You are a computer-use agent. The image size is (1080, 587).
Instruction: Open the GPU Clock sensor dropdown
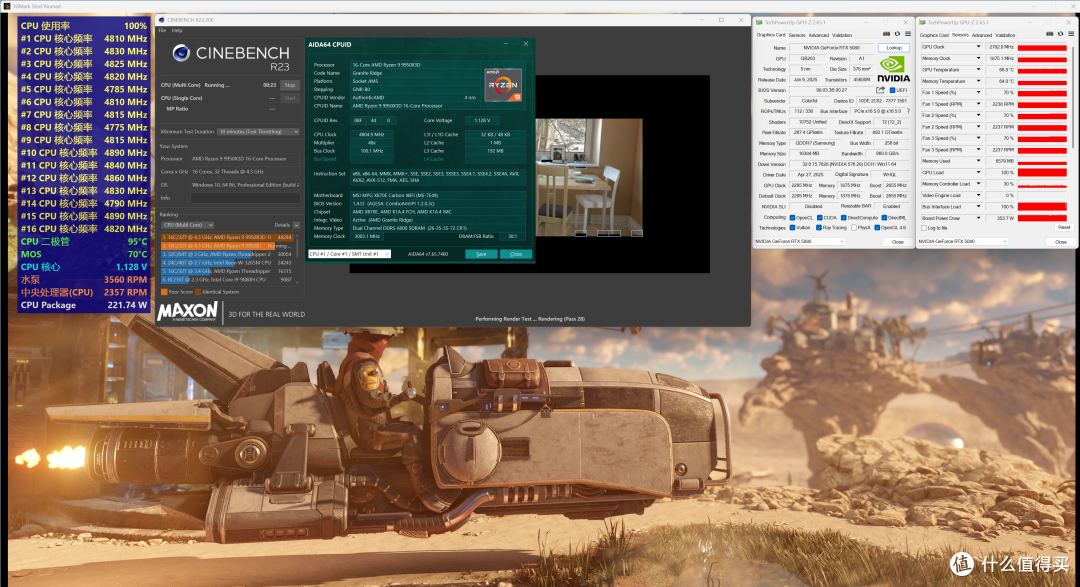coord(978,47)
